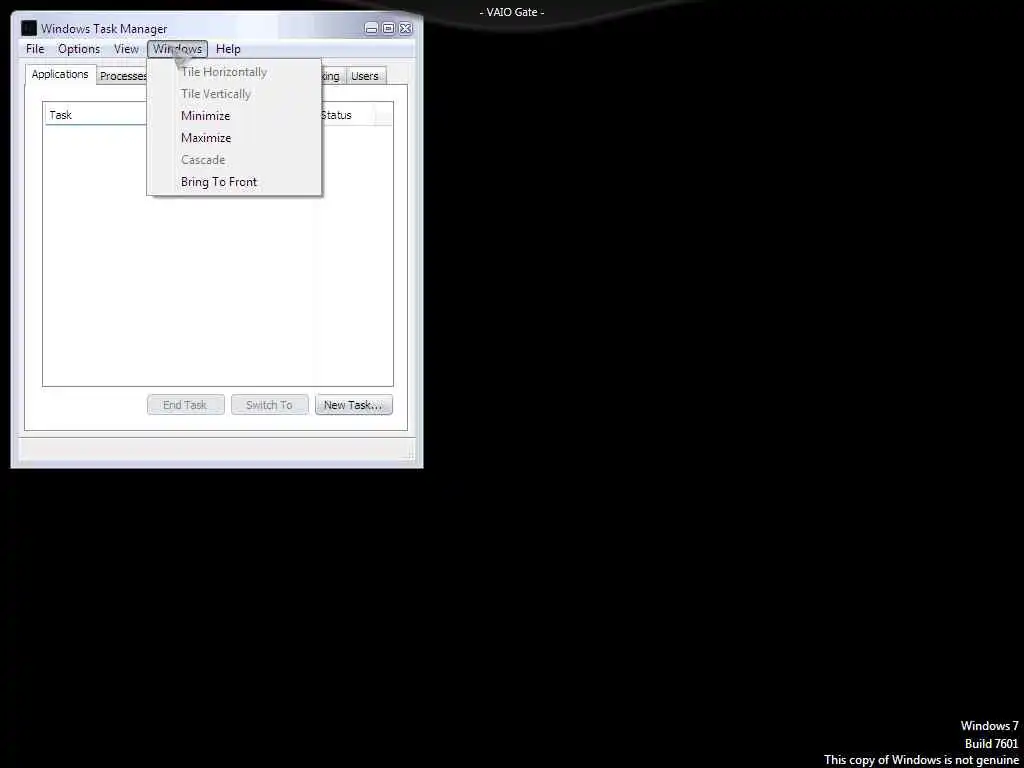Close the Task Manager window

(x=406, y=28)
